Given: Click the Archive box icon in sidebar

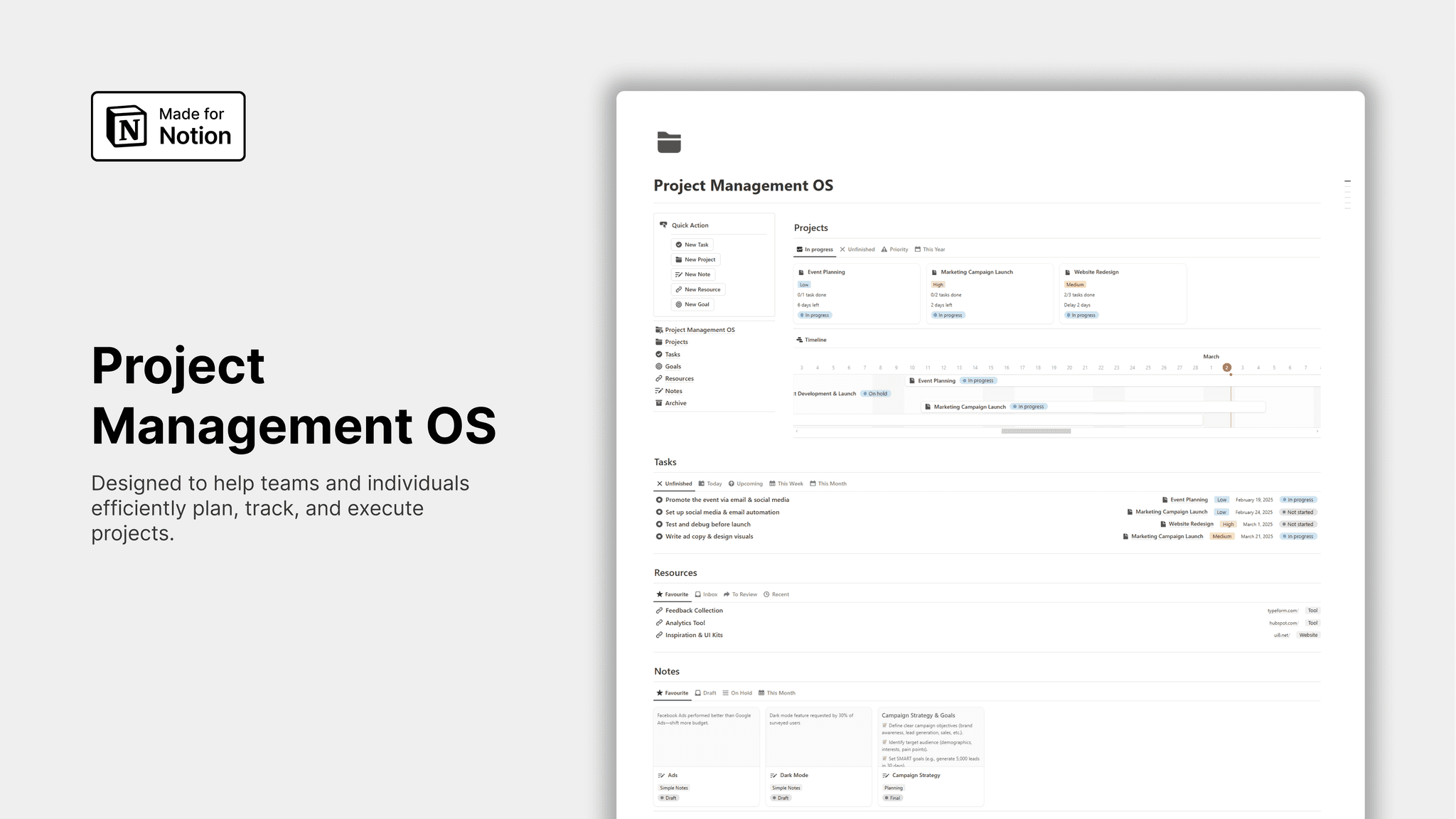Looking at the screenshot, I should [659, 403].
